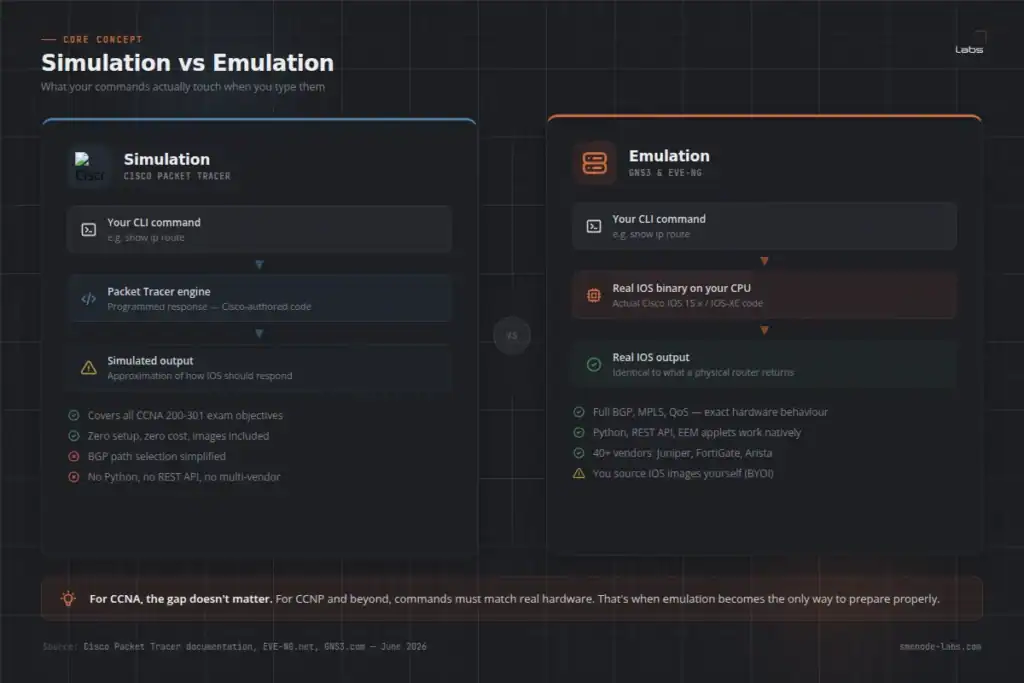Click the CPU chip icon for Real IOS binary
The image size is (1024, 683).
click(x=594, y=295)
